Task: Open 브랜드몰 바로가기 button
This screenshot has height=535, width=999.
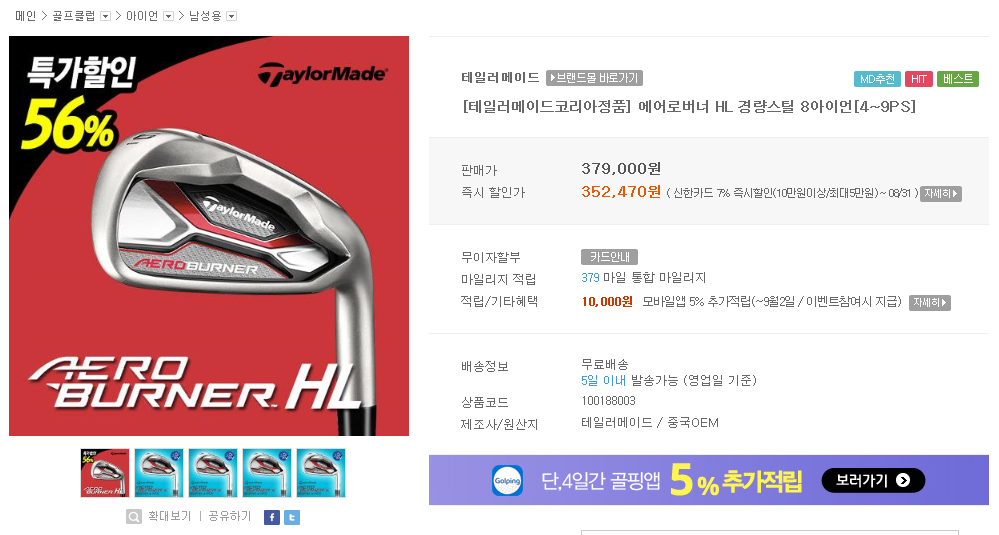Action: 594,78
